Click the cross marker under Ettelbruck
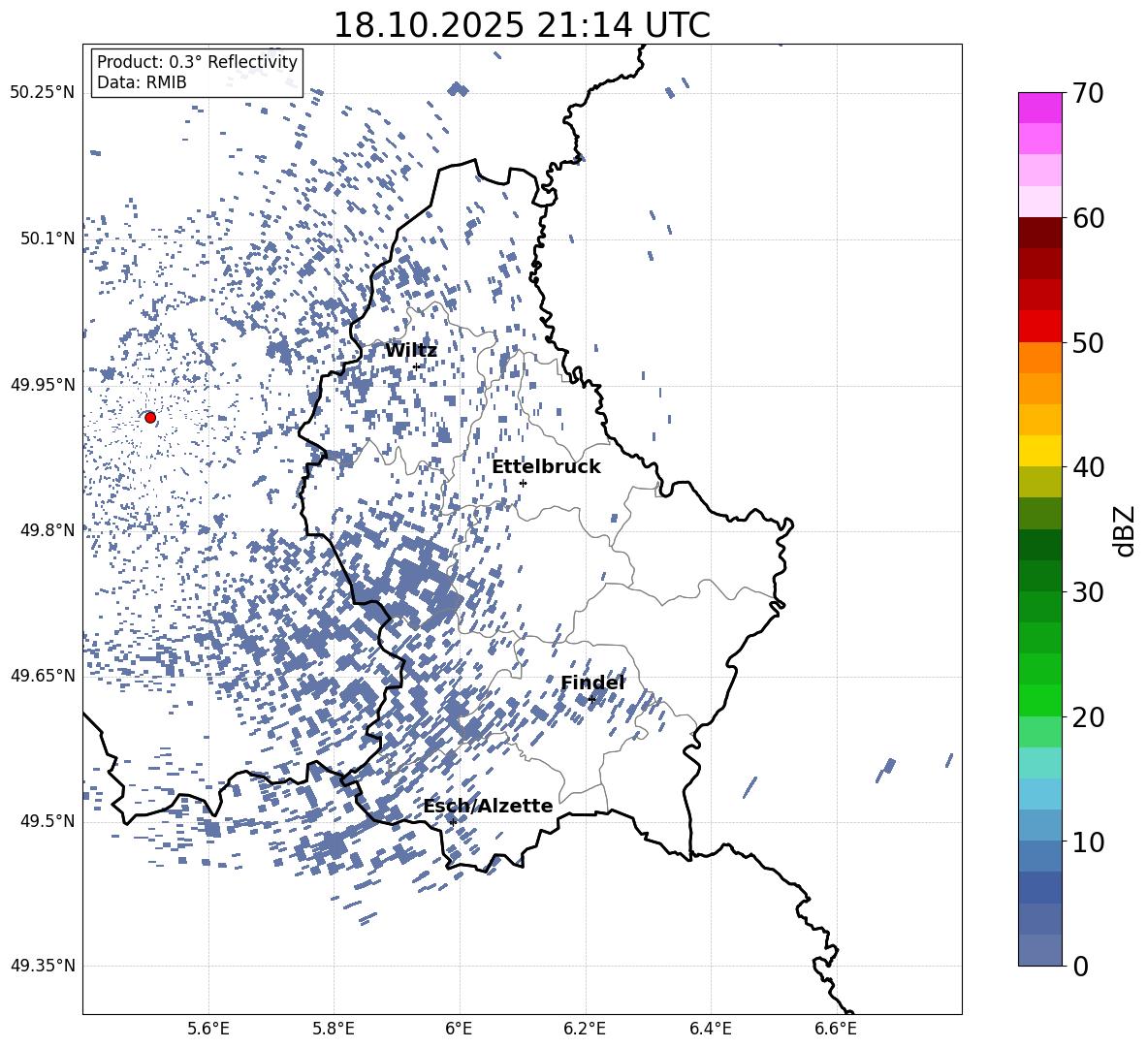 point(523,483)
